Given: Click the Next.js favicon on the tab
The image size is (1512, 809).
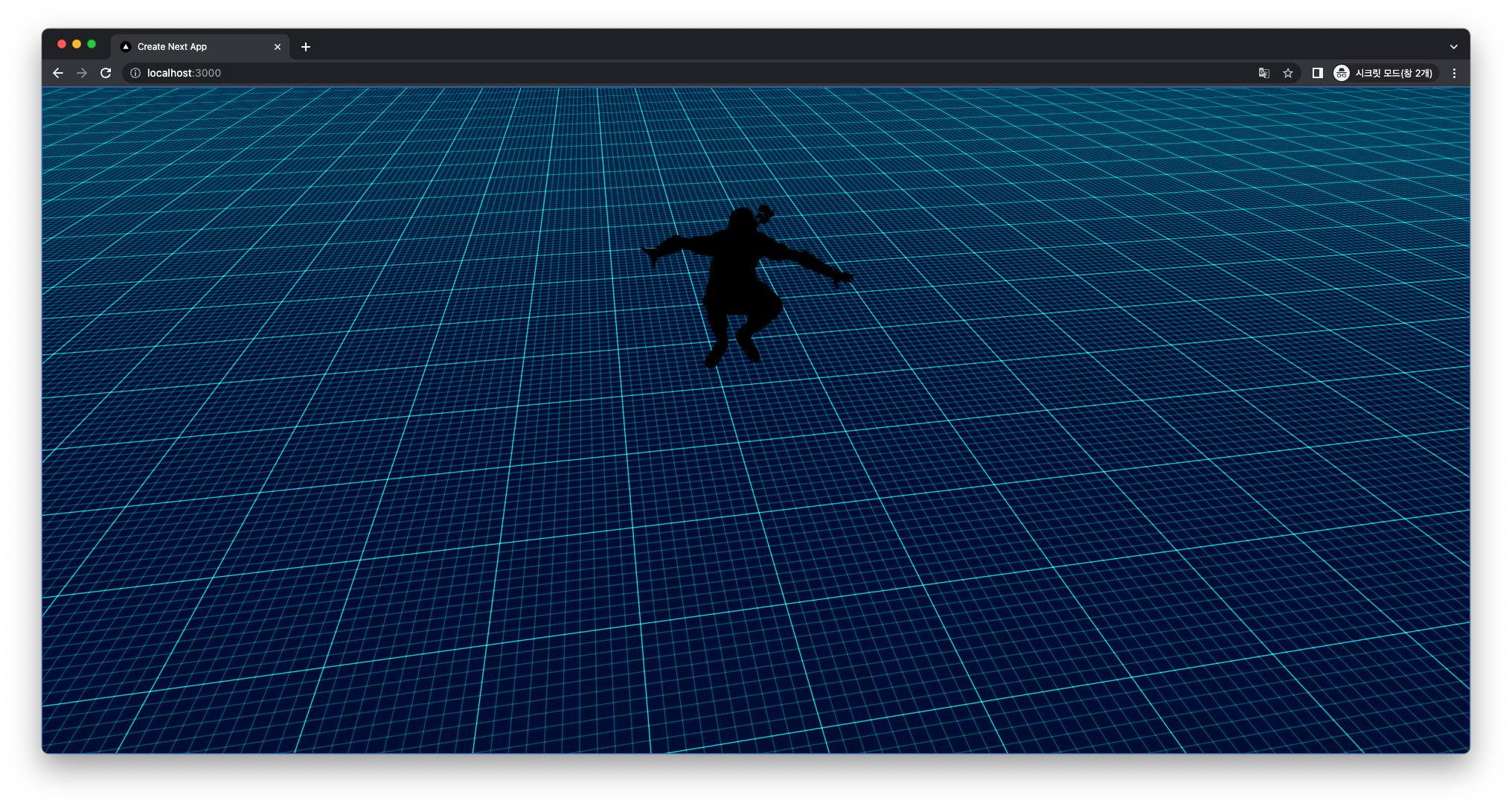Looking at the screenshot, I should click(126, 47).
